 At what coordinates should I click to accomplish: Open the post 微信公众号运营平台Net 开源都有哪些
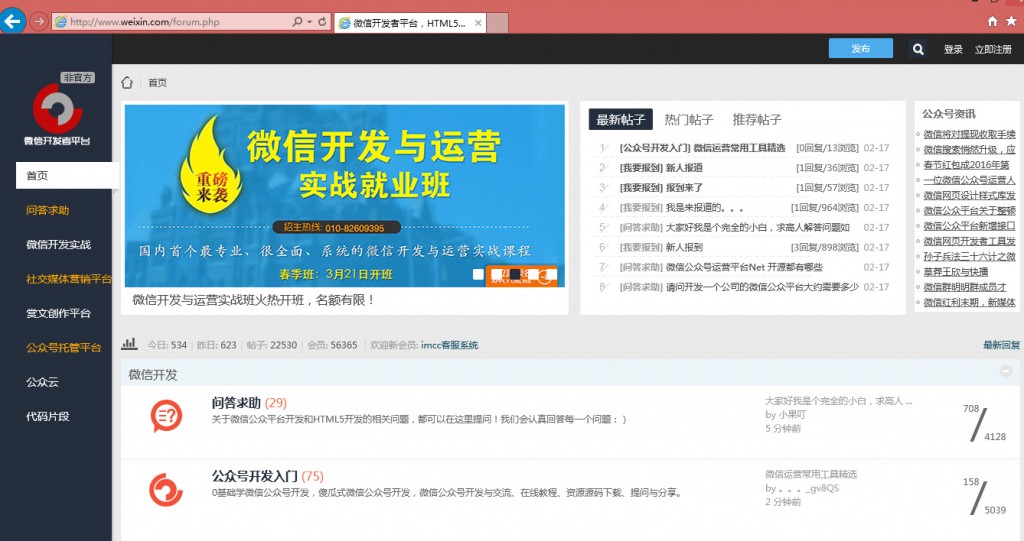(744, 267)
